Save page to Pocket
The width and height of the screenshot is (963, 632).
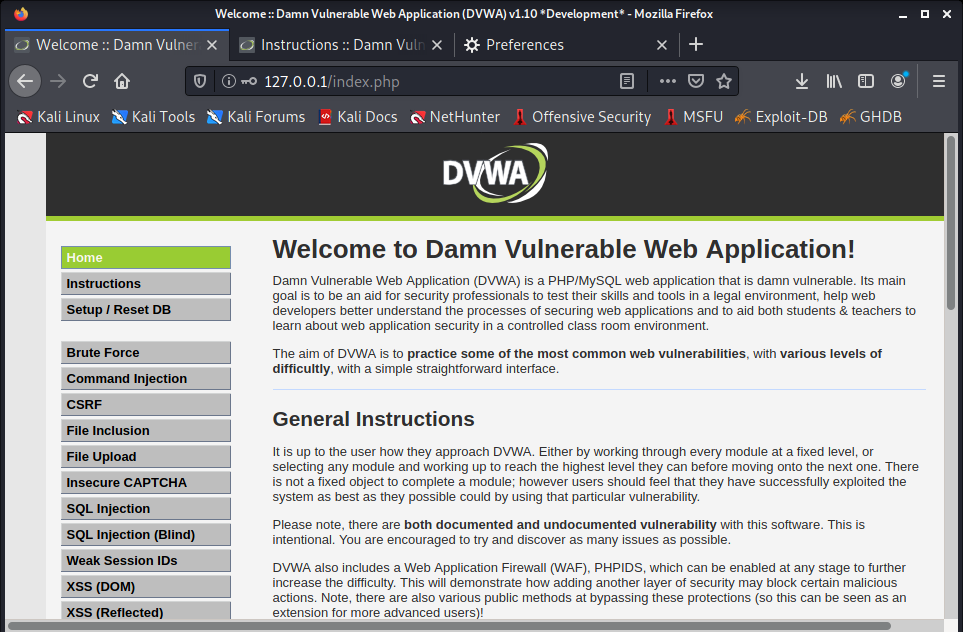click(x=696, y=81)
